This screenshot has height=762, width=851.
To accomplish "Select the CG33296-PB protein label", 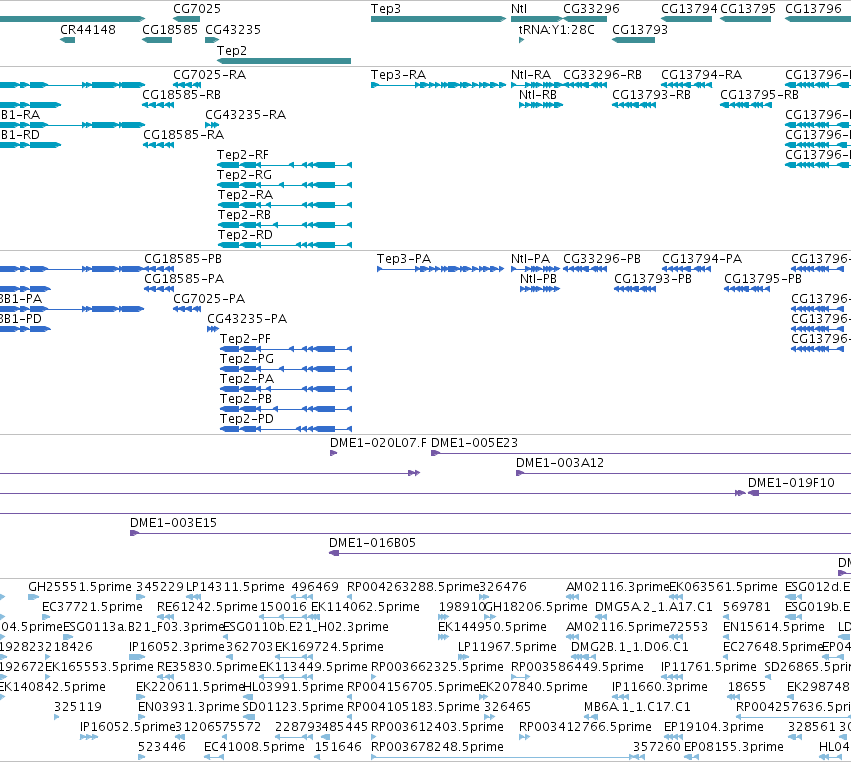I will 602,258.
